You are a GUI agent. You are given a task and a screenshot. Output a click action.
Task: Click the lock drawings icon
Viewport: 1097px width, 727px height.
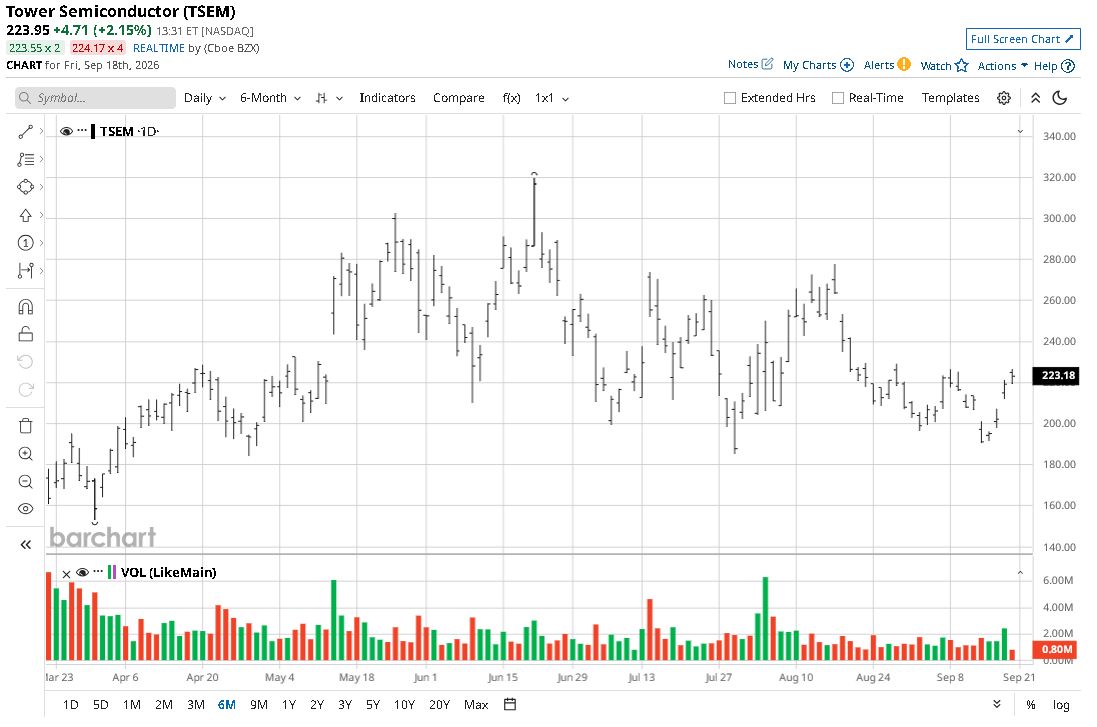pos(25,334)
